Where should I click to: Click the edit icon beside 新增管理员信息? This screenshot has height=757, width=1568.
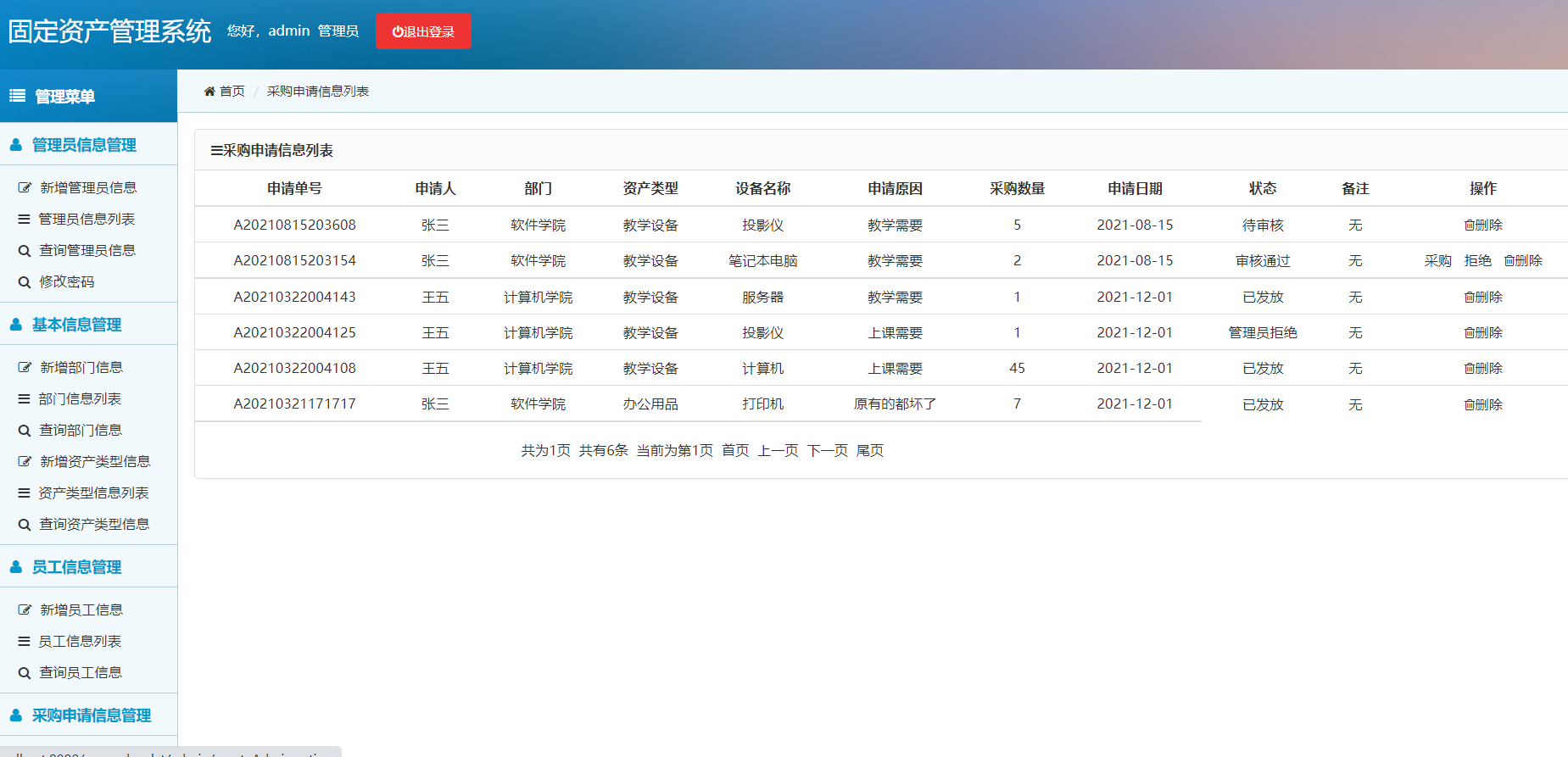pyautogui.click(x=25, y=188)
